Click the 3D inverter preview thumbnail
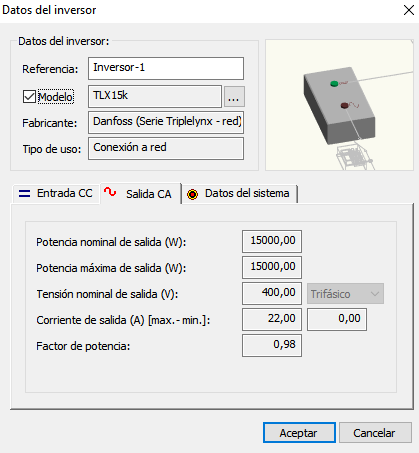Viewport: 419px width, 453px height. (339, 105)
